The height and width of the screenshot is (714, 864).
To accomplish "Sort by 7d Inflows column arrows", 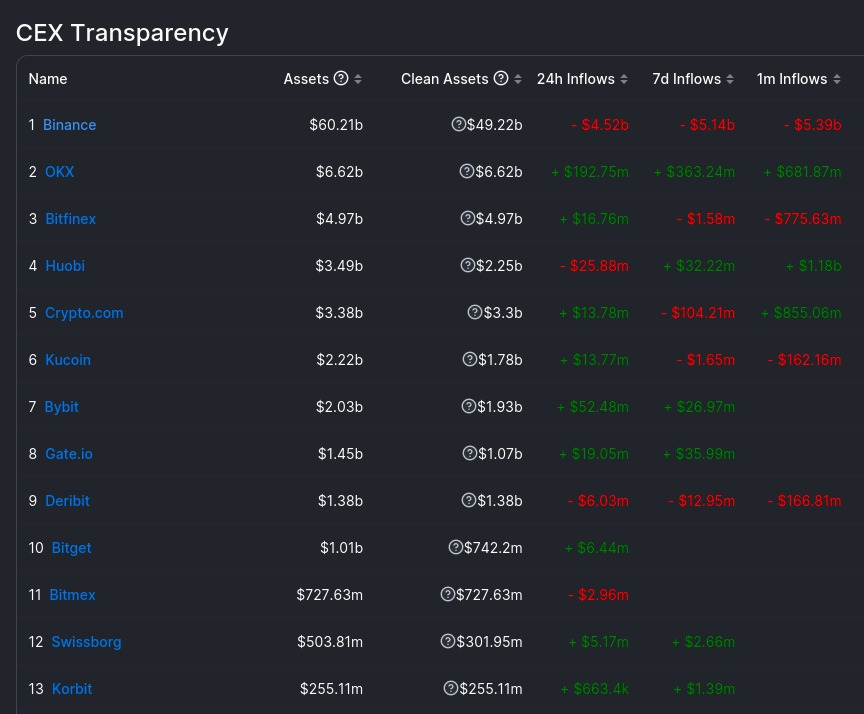I will pyautogui.click(x=730, y=79).
